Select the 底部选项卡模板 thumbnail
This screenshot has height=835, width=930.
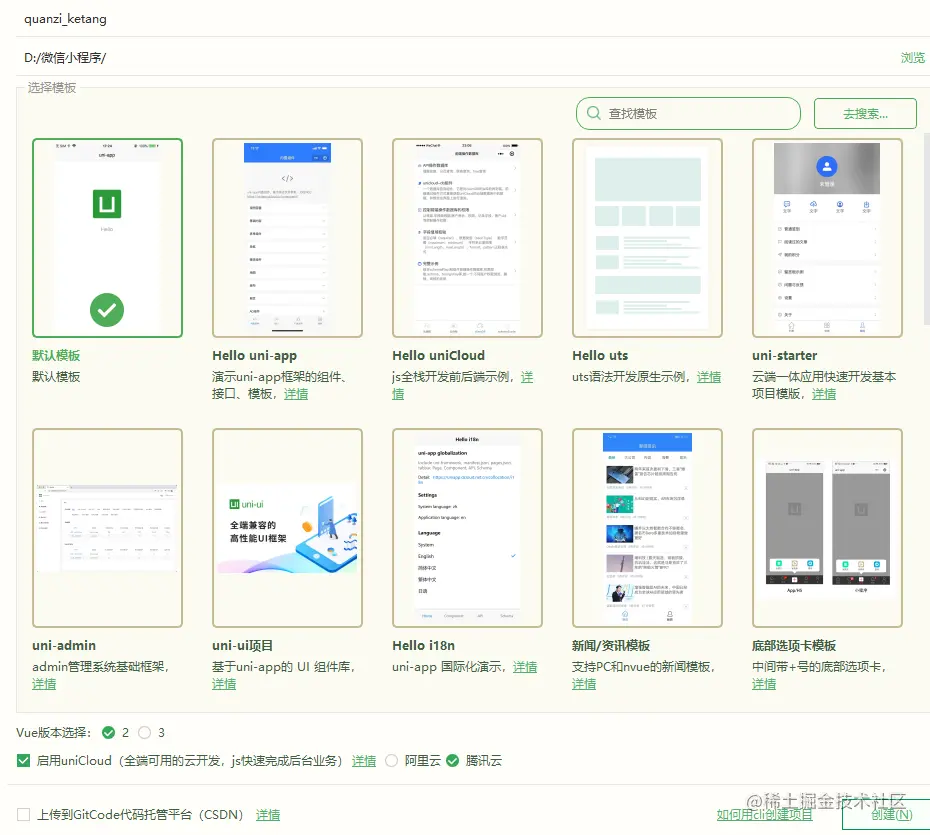[x=827, y=528]
